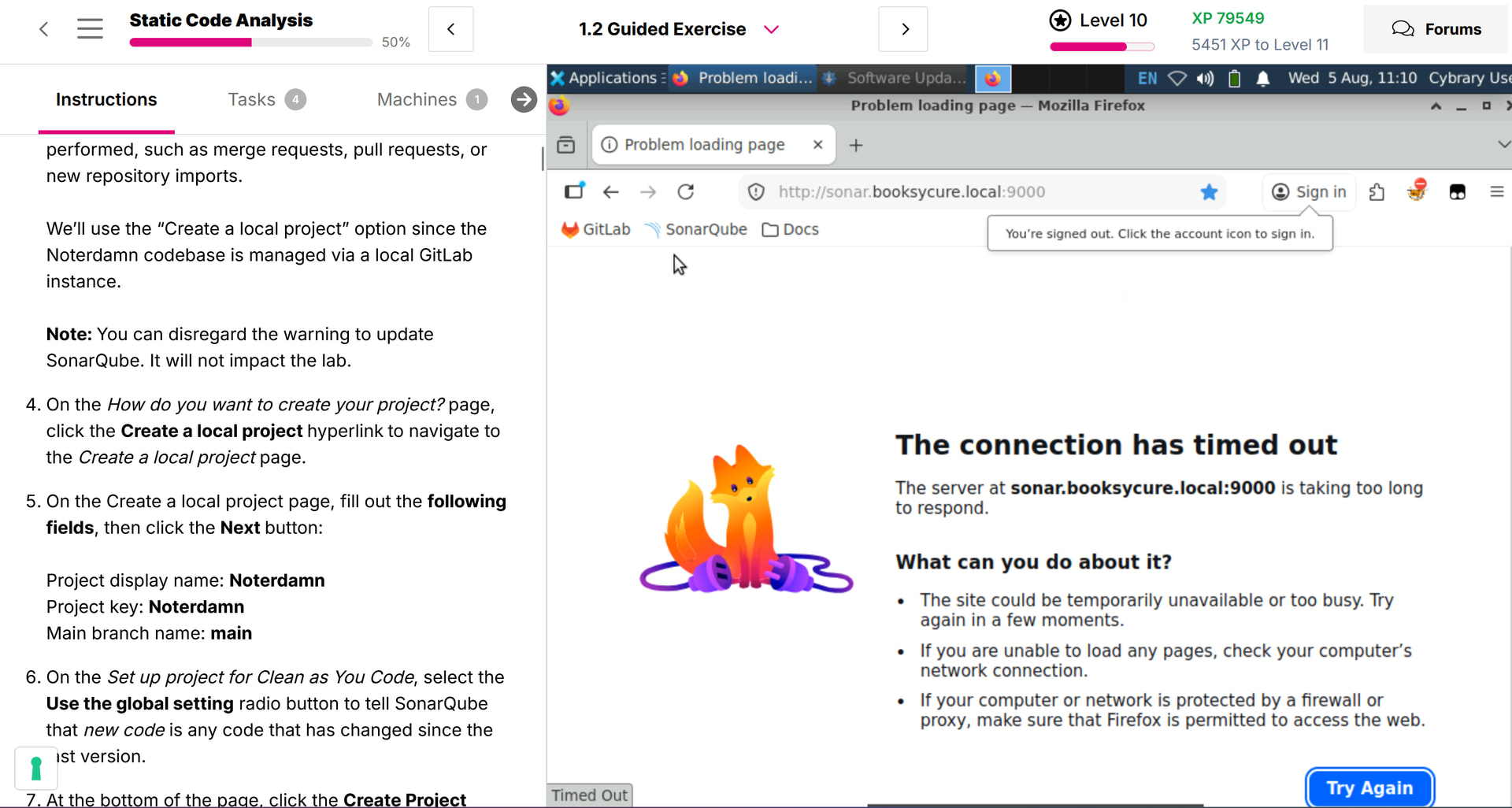The width and height of the screenshot is (1512, 808).
Task: Click the green keyhole icon button
Action: pyautogui.click(x=36, y=768)
